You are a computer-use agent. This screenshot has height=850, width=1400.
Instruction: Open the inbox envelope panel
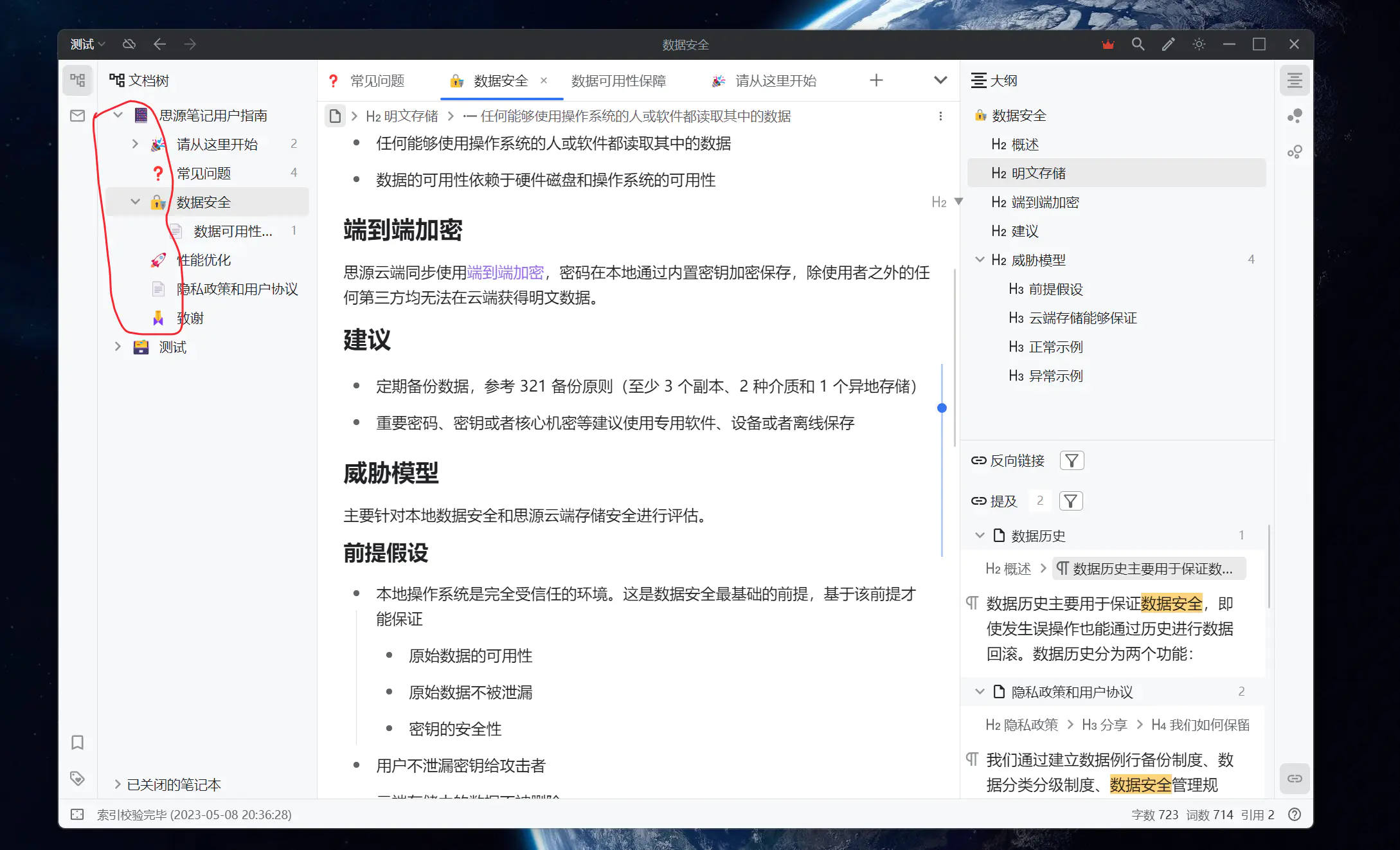tap(78, 116)
